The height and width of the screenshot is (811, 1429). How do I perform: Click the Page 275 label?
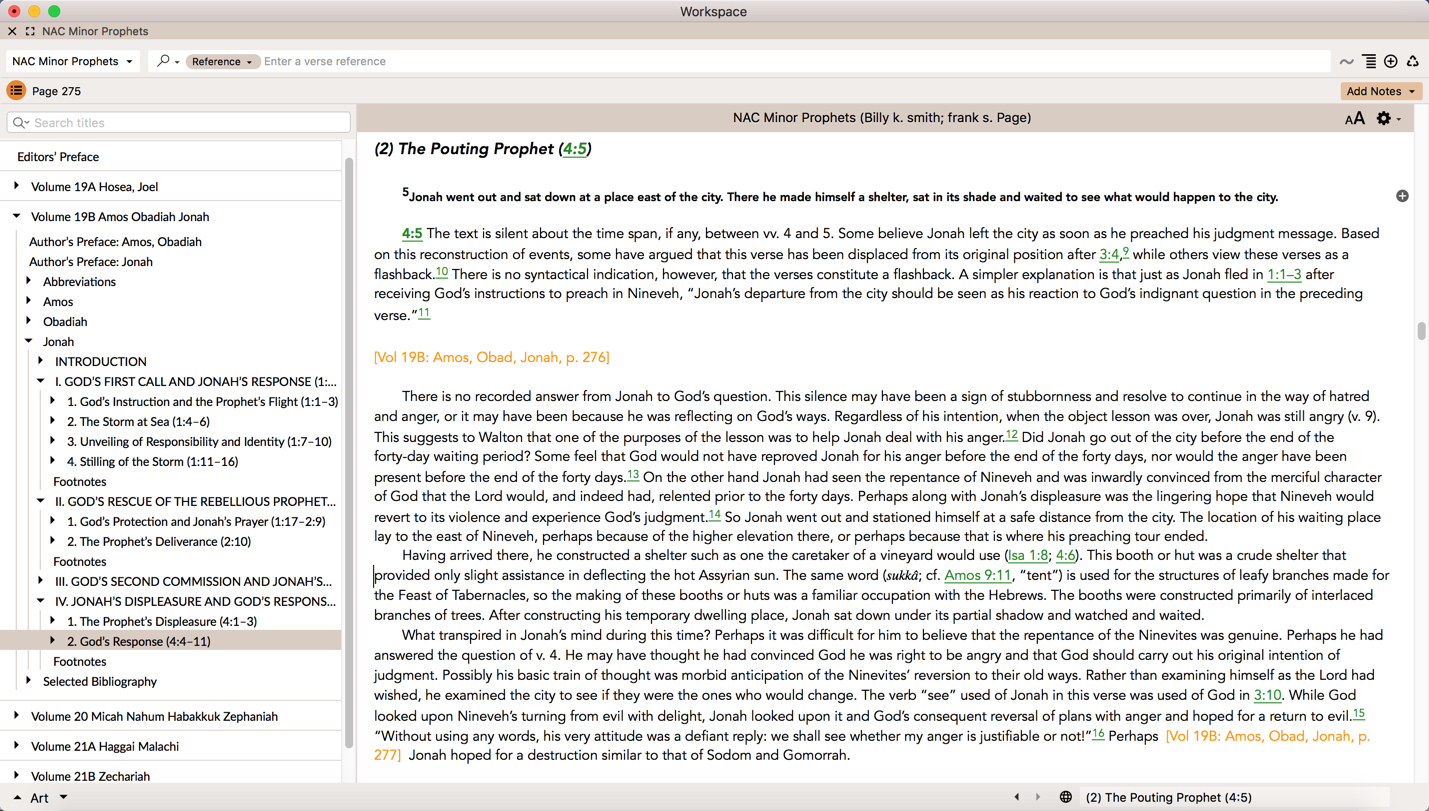point(56,91)
